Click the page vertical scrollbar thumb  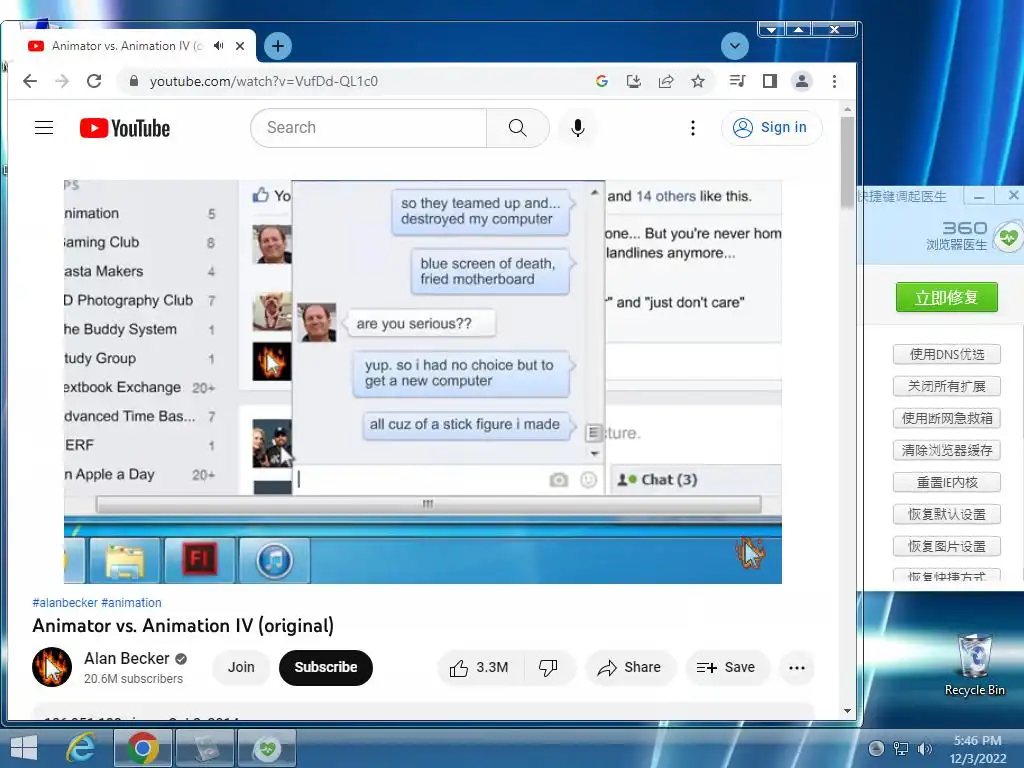(x=847, y=162)
